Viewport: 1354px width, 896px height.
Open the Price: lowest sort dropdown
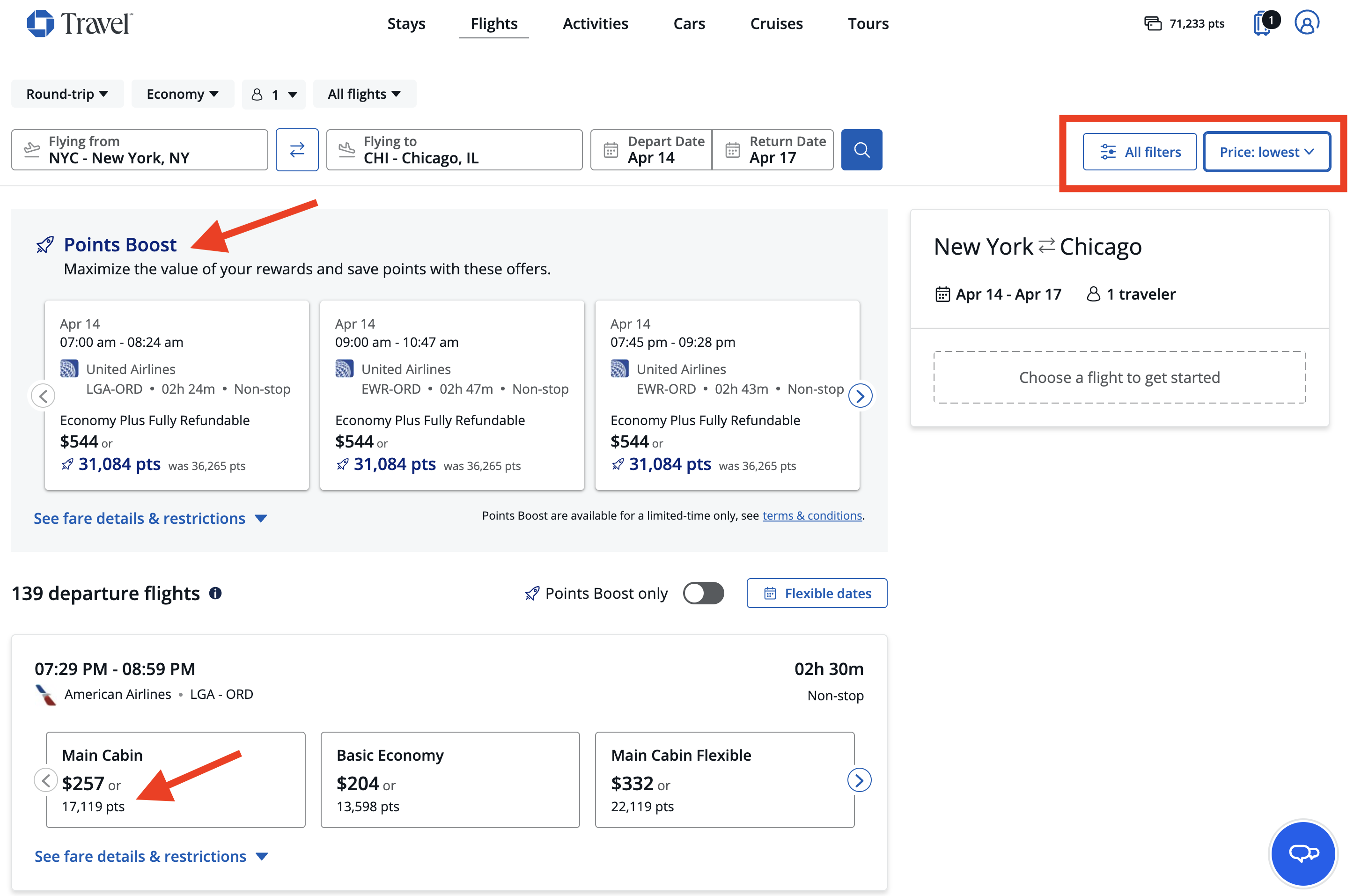[1266, 152]
